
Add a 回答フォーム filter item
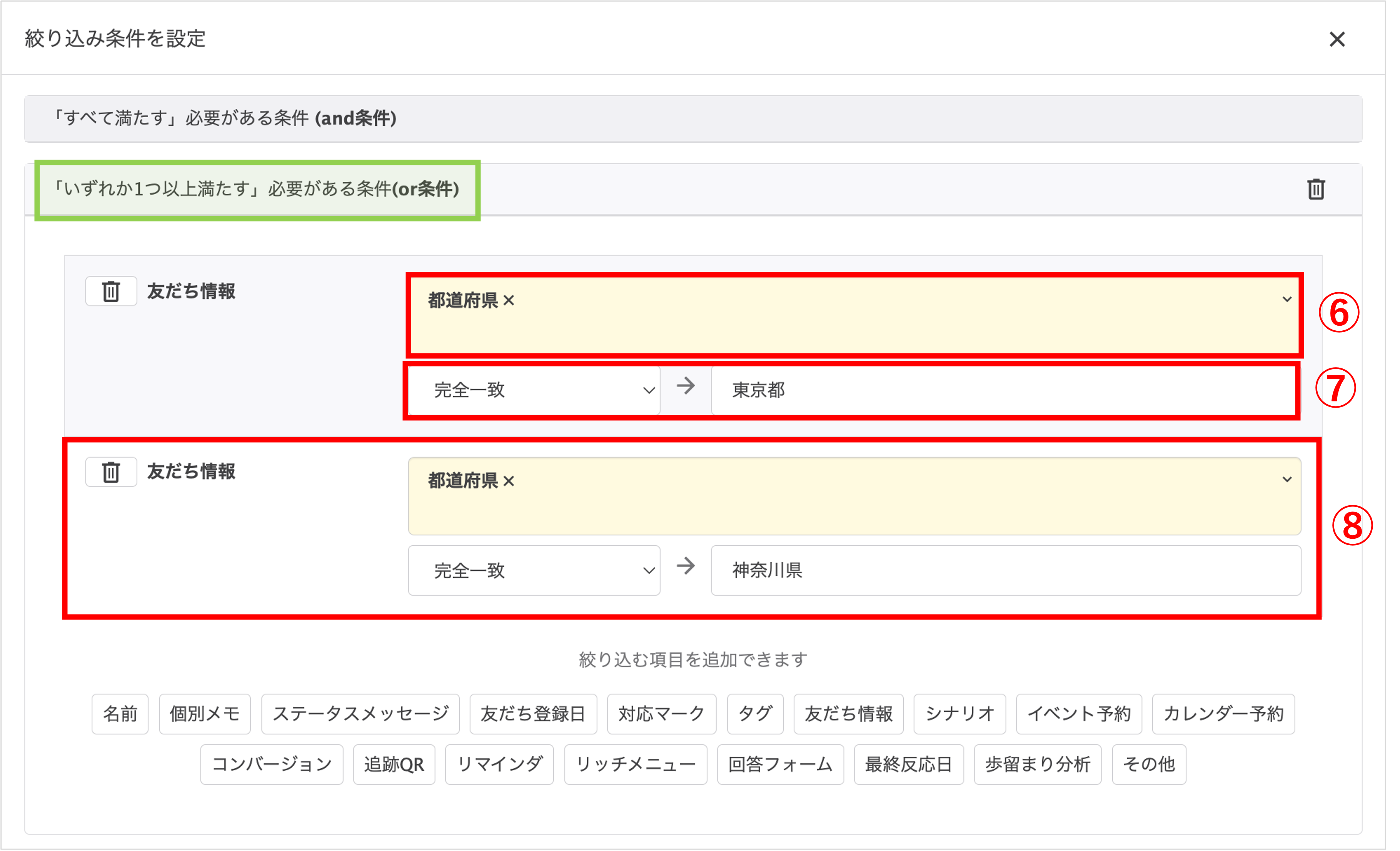[x=780, y=764]
